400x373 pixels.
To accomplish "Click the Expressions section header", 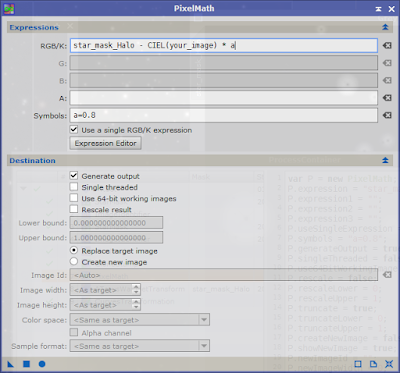I will pos(200,27).
